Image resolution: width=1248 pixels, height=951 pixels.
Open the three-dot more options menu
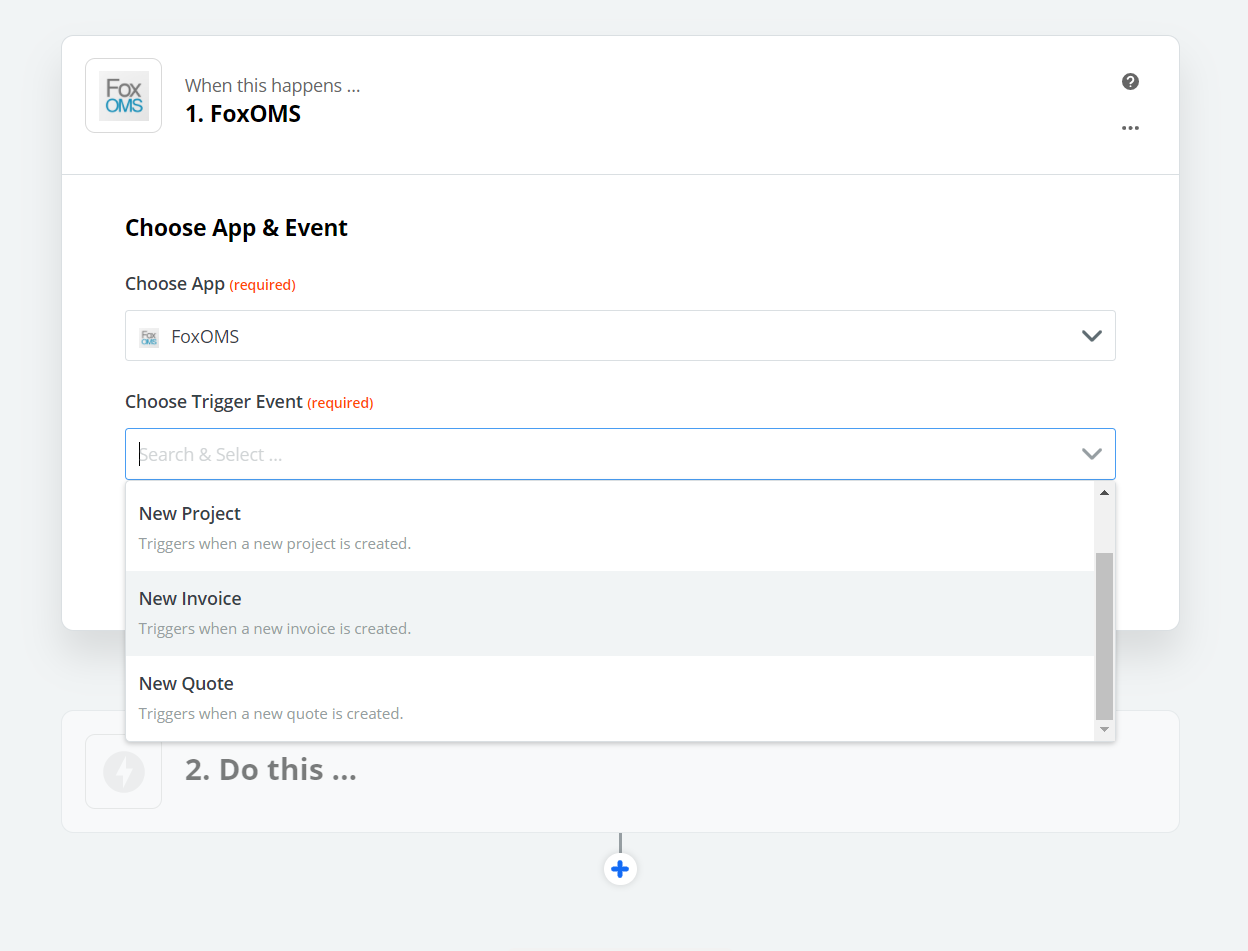pos(1130,128)
